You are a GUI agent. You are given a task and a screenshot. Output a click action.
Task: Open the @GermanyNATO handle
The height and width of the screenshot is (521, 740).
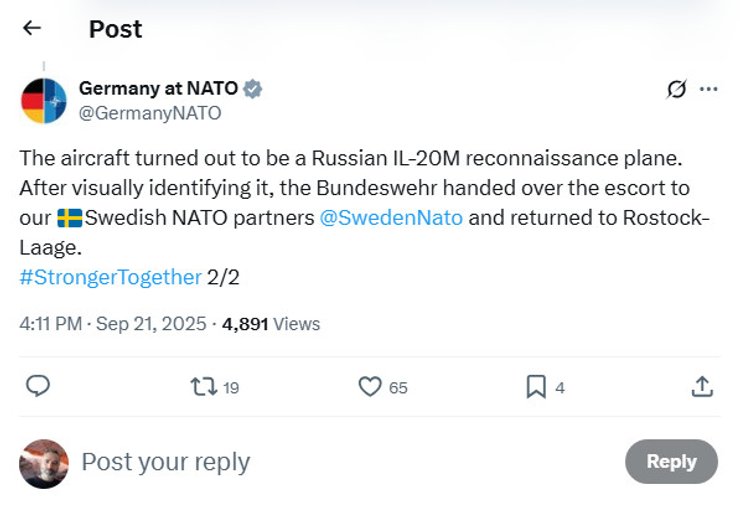pyautogui.click(x=150, y=113)
